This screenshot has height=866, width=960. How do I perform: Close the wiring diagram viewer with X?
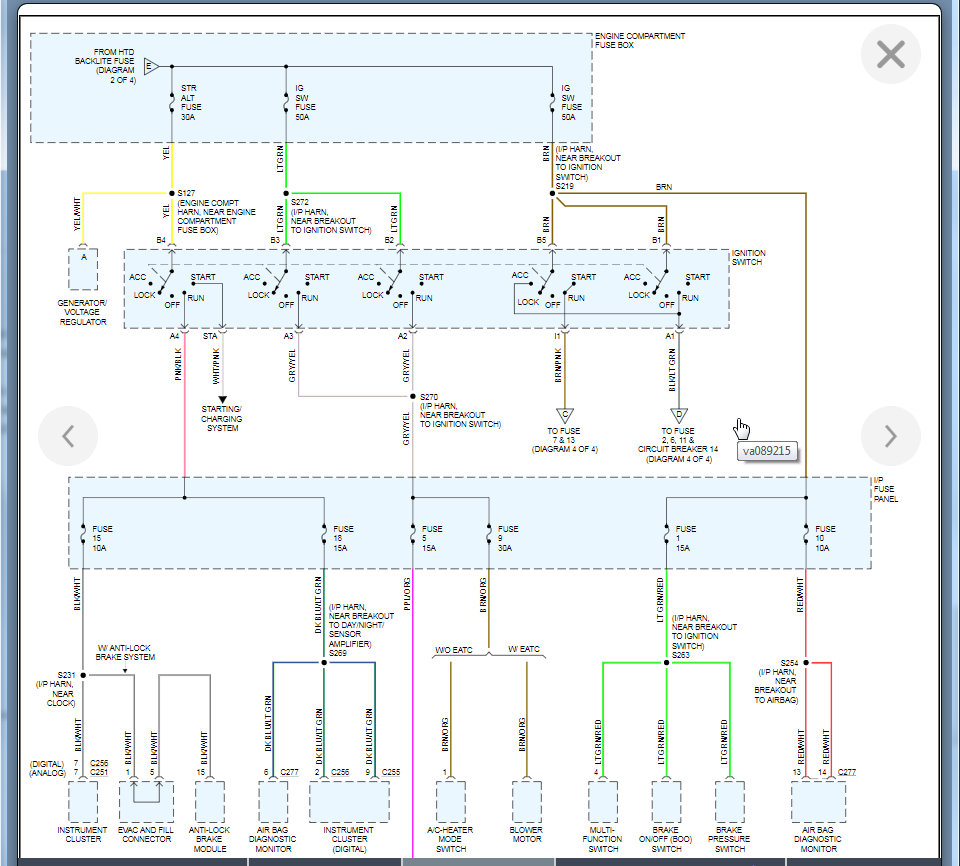click(891, 55)
